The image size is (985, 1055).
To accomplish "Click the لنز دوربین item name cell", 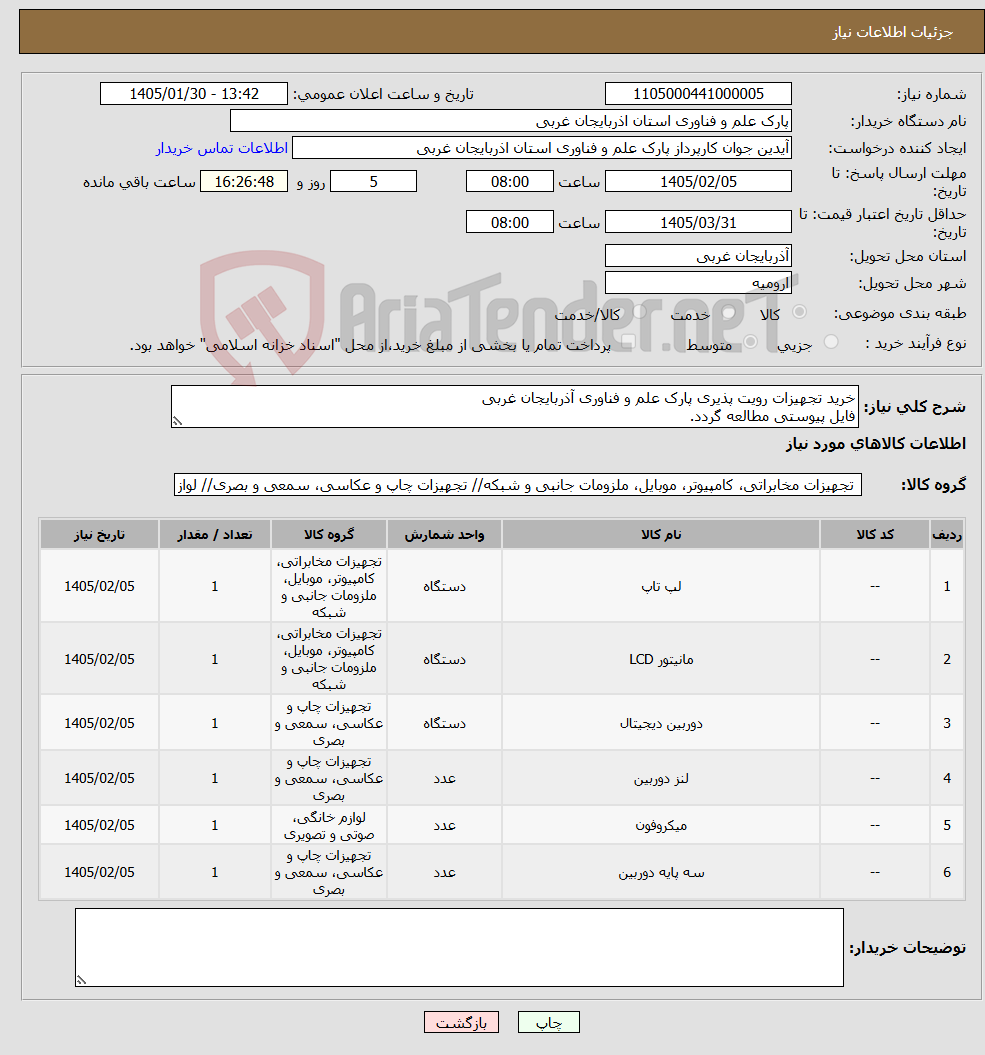I will click(x=661, y=778).
